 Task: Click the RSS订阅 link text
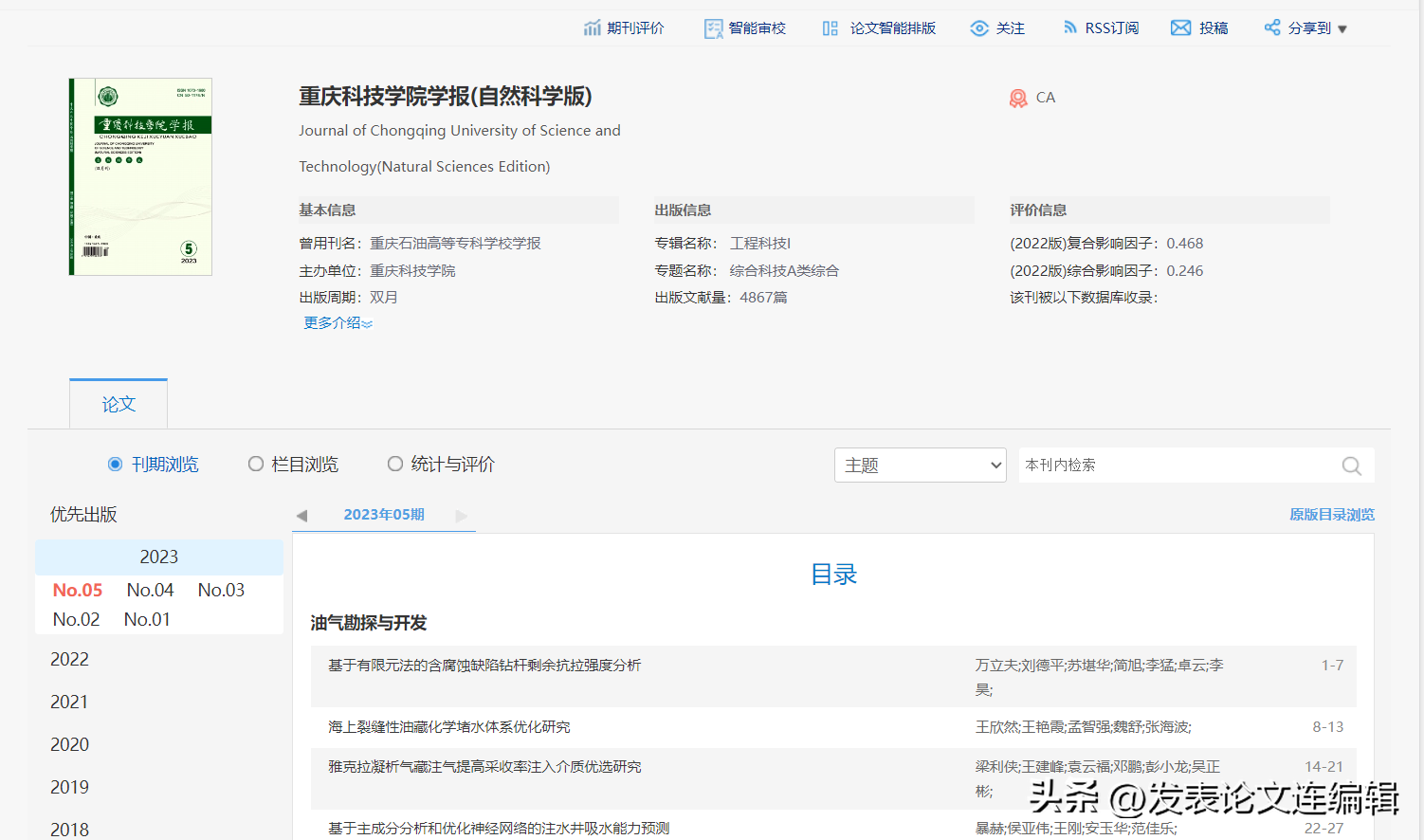point(1112,28)
